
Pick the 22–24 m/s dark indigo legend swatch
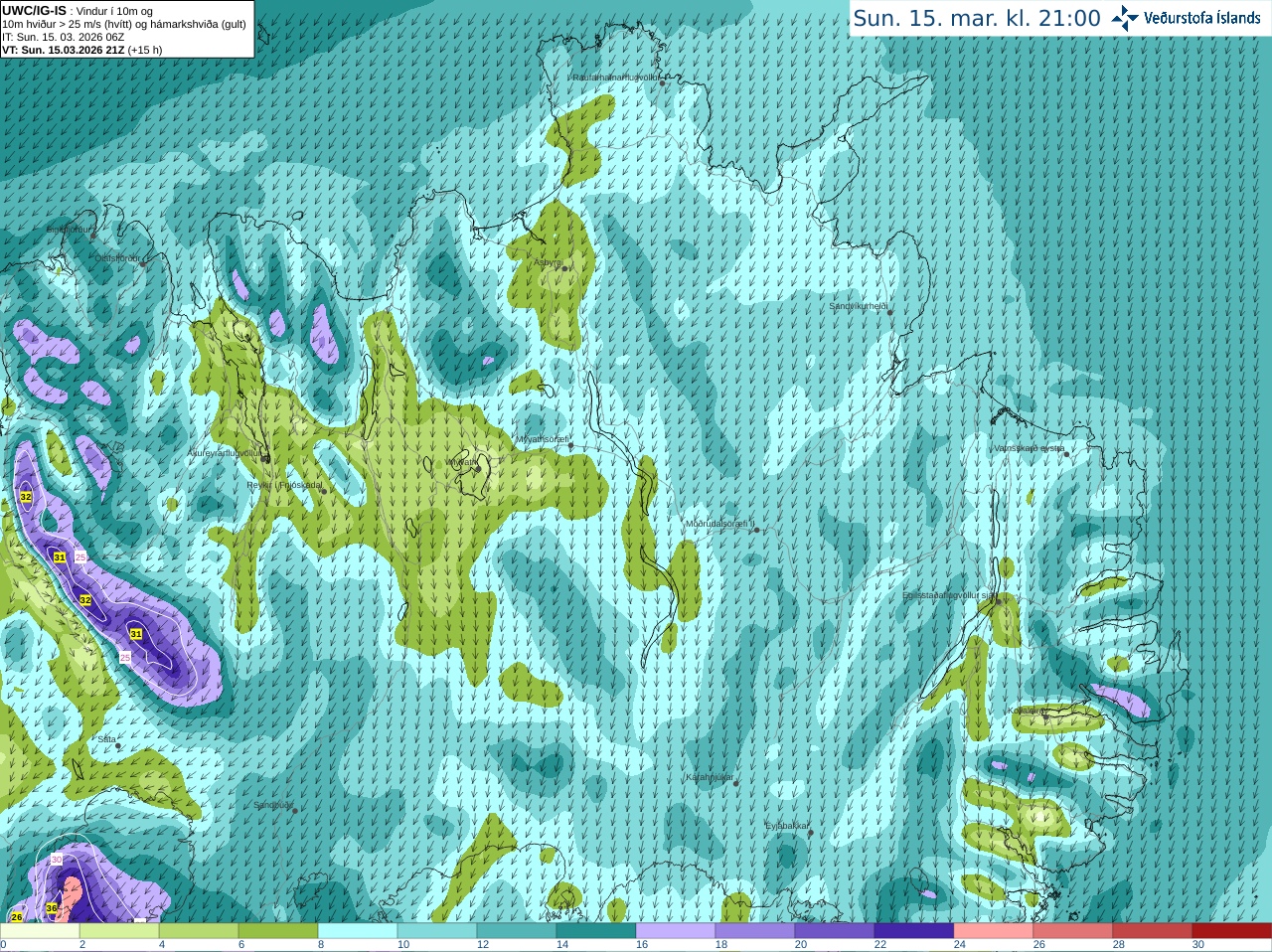[x=914, y=931]
